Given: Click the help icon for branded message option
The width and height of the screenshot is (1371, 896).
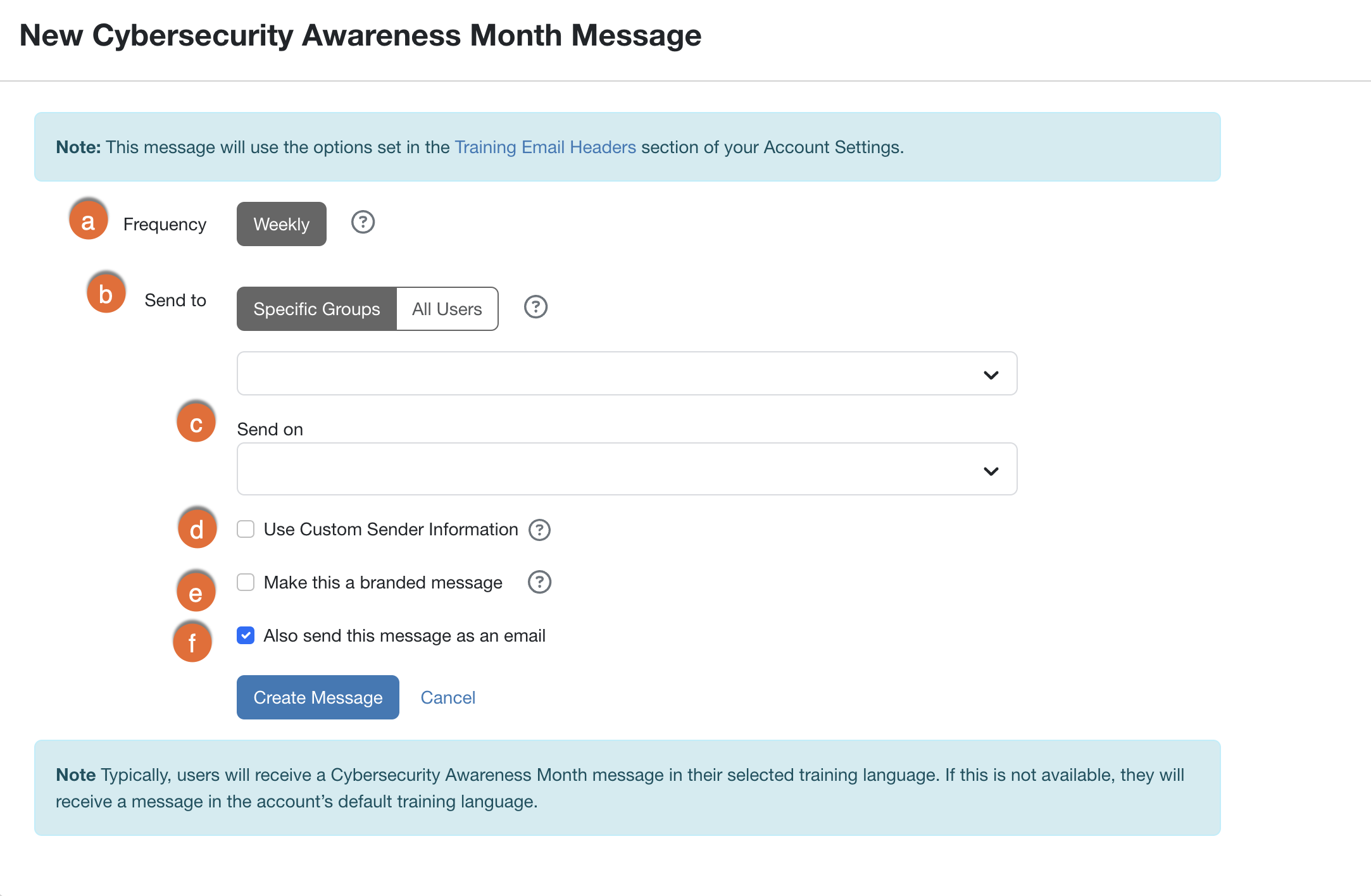Looking at the screenshot, I should [539, 582].
